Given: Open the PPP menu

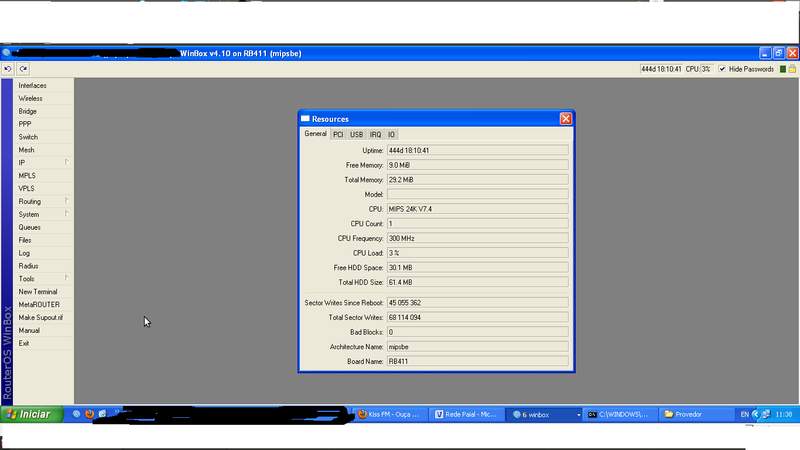Looking at the screenshot, I should point(24,124).
